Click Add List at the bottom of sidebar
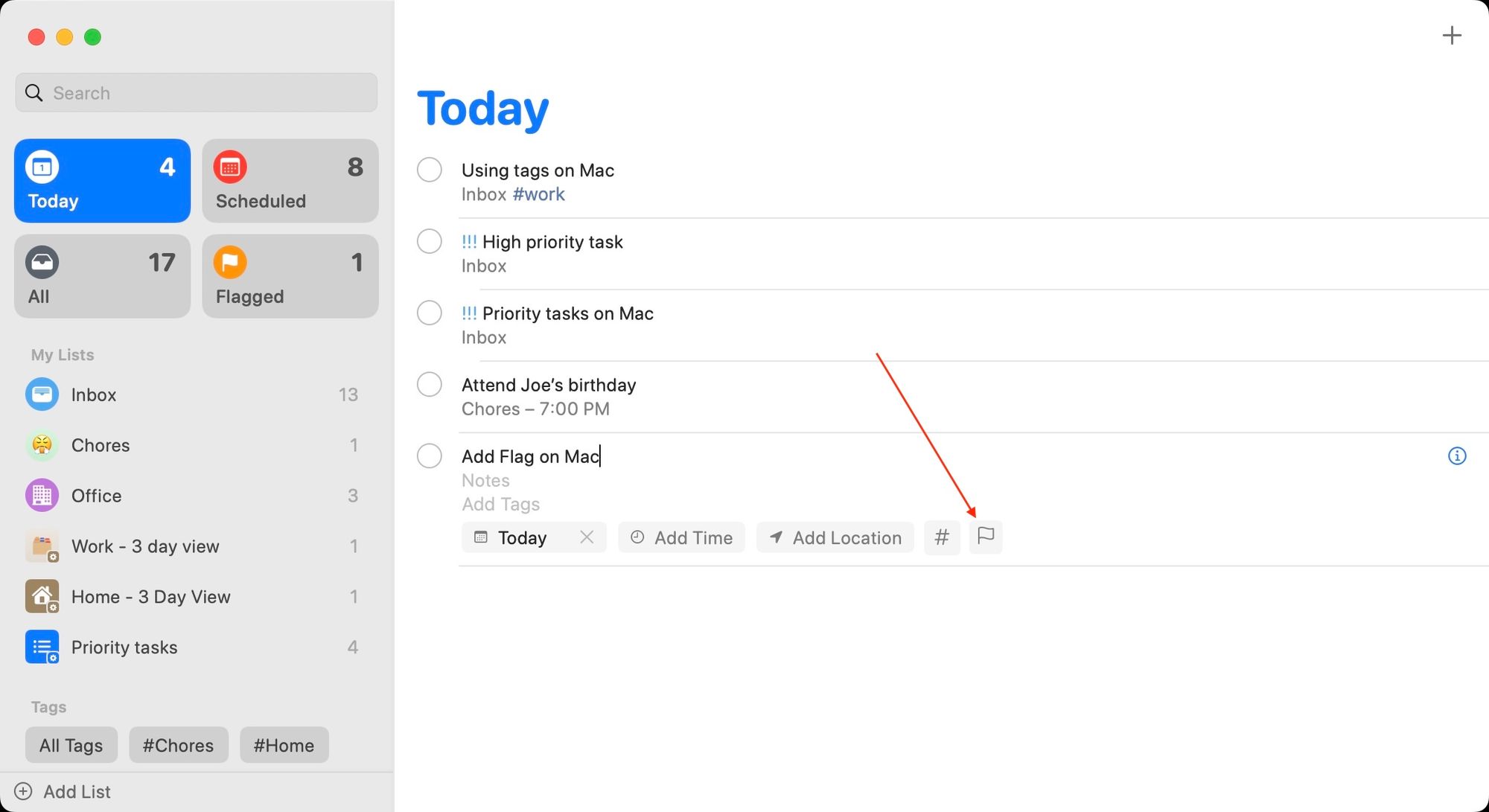Image resolution: width=1489 pixels, height=812 pixels. click(x=77, y=791)
